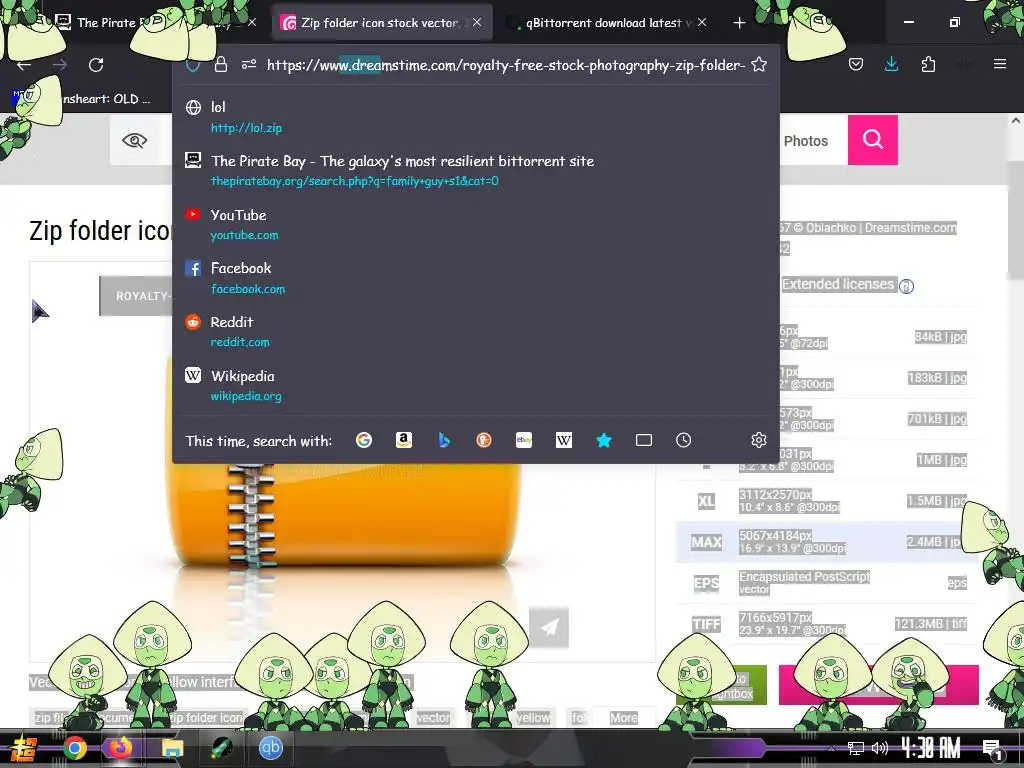This screenshot has width=1024, height=768.
Task: Open the notification center icon
Action: pos(991,749)
